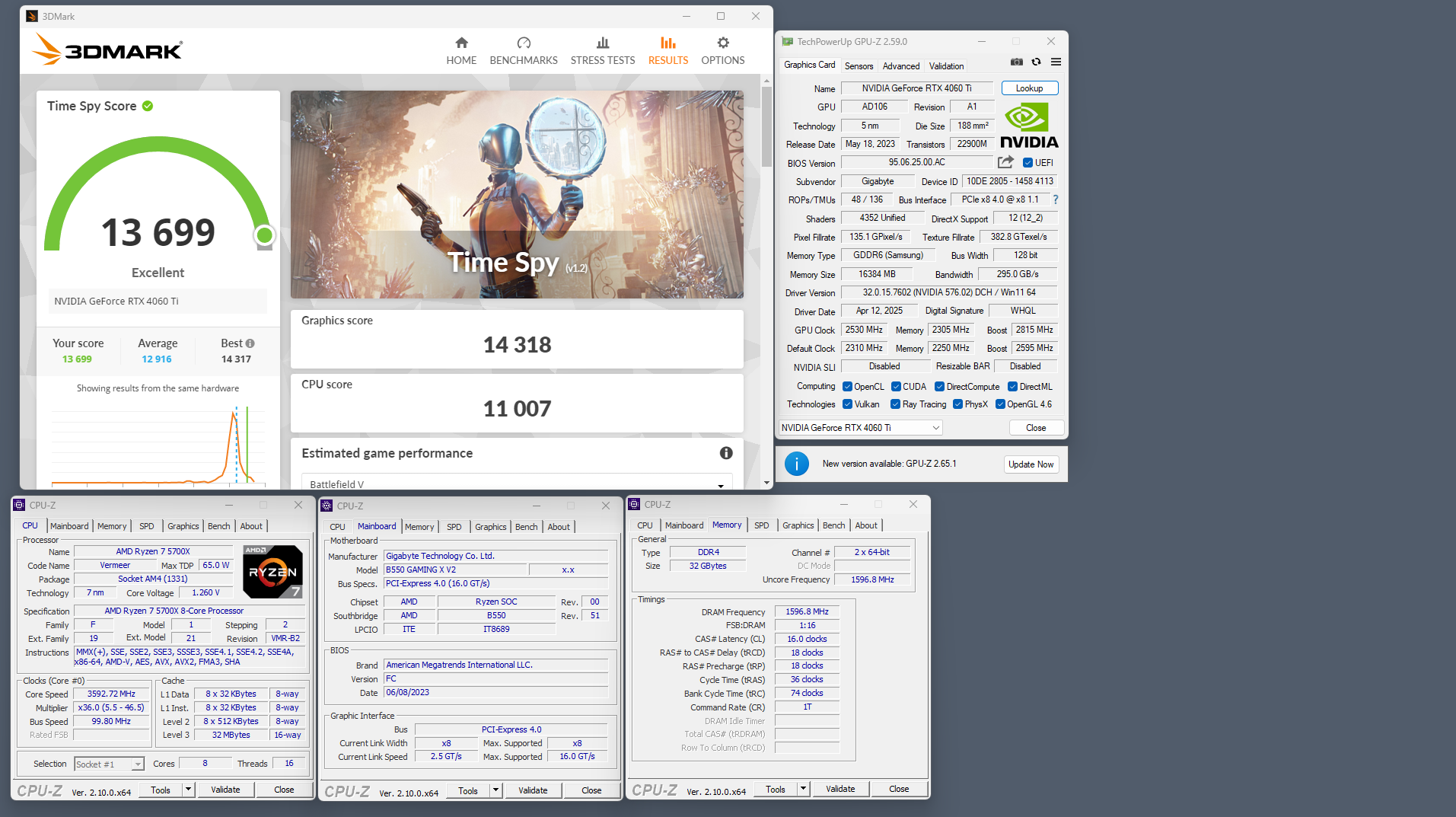The height and width of the screenshot is (817, 1456).
Task: Toggle the Vulkan checkbox
Action: click(x=847, y=404)
